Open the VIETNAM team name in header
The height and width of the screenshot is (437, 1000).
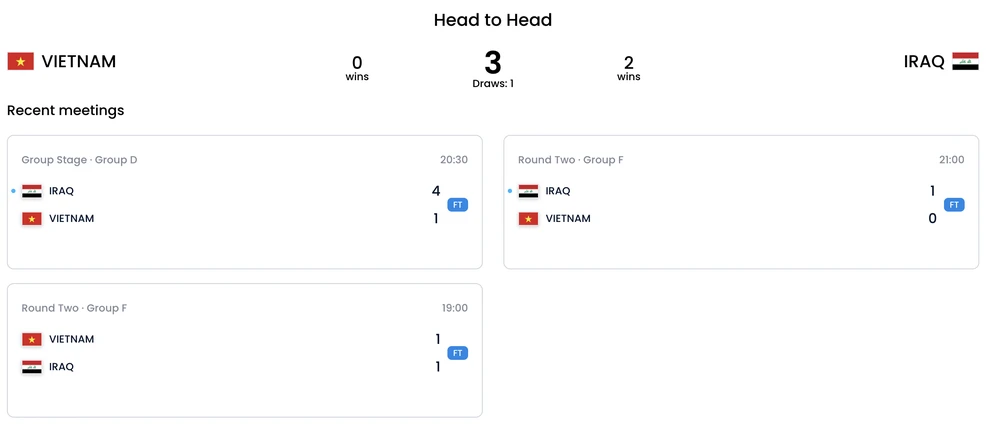79,62
